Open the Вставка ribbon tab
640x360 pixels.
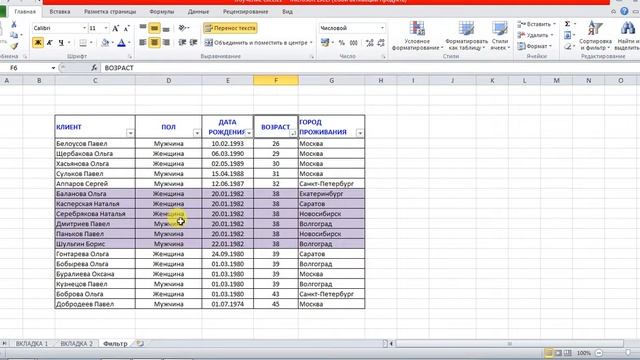[60, 12]
